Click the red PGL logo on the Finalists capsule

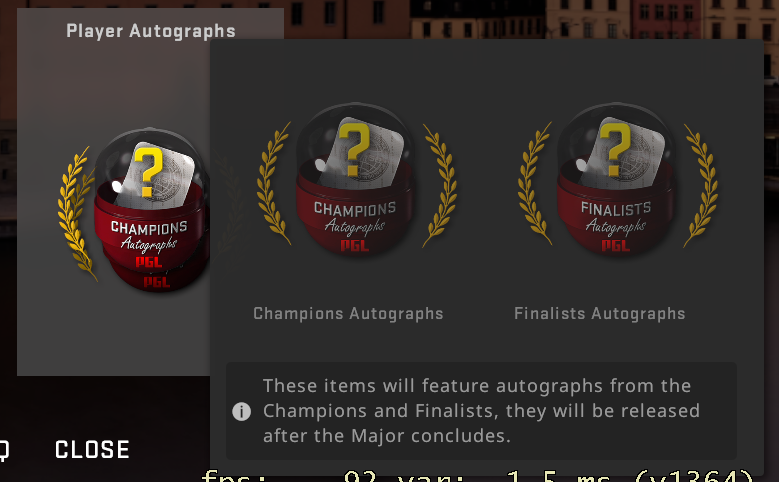point(616,245)
